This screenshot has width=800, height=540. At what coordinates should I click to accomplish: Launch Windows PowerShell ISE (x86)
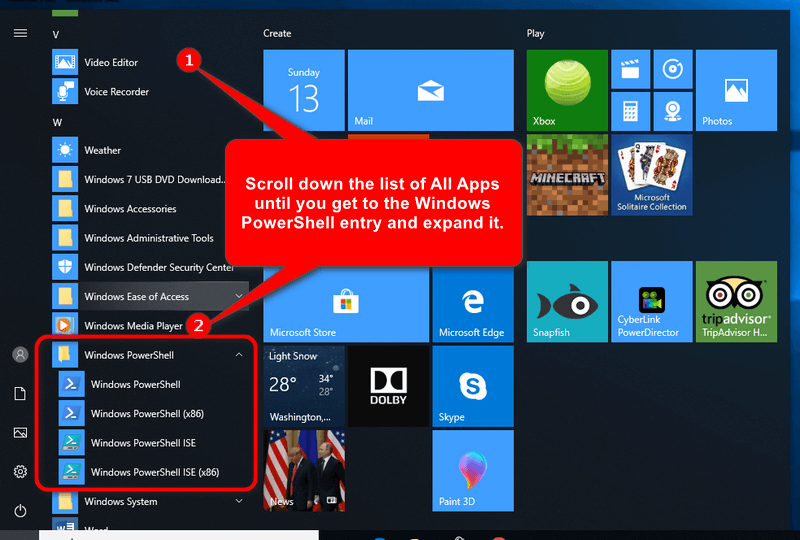coord(153,472)
